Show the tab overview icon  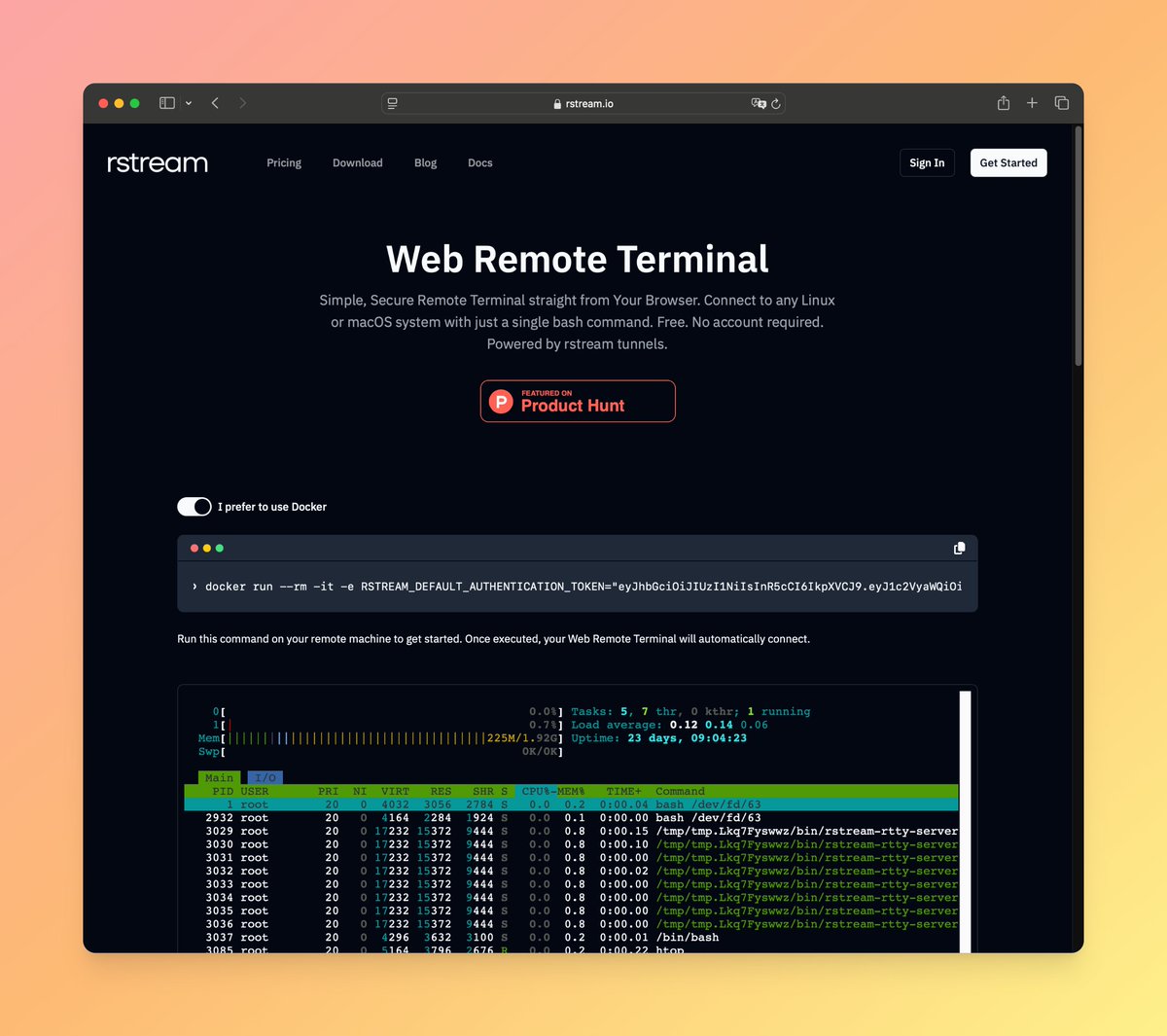(1062, 103)
